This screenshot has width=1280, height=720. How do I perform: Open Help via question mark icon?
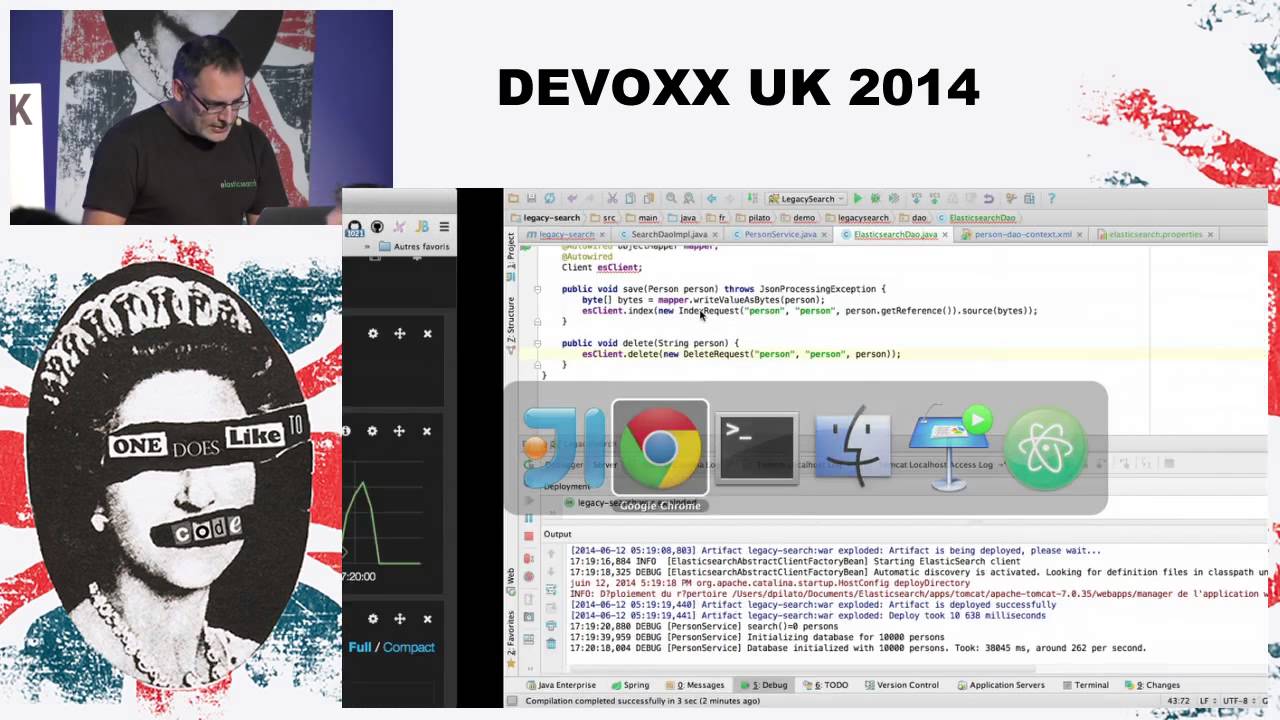click(x=1051, y=199)
